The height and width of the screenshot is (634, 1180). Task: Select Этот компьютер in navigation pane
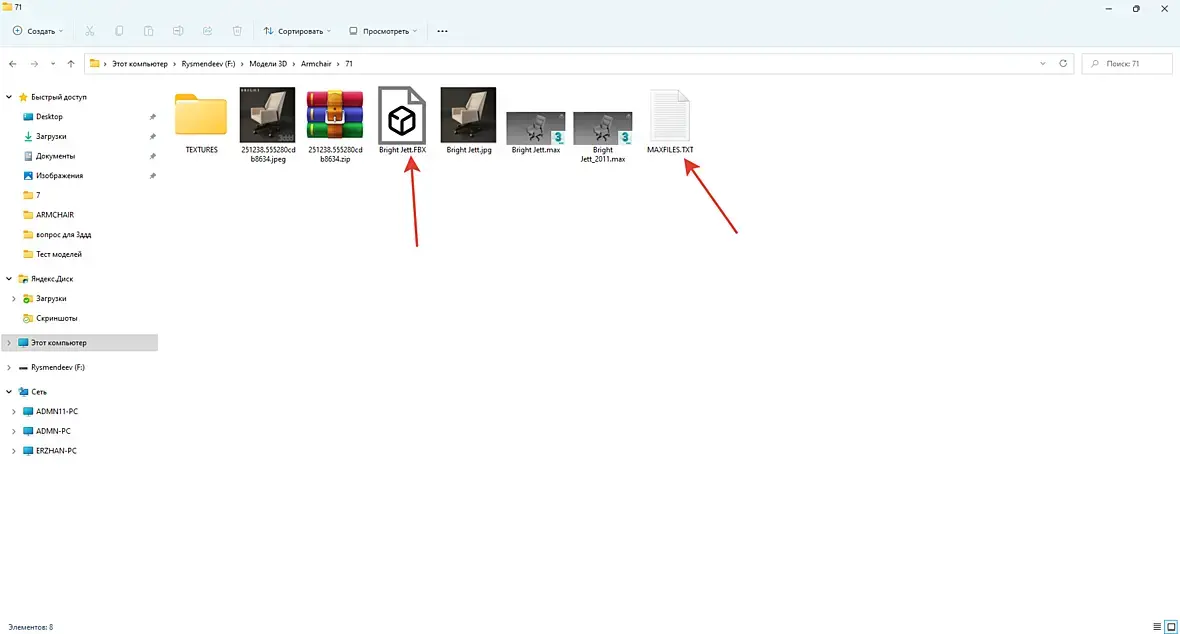click(x=79, y=343)
